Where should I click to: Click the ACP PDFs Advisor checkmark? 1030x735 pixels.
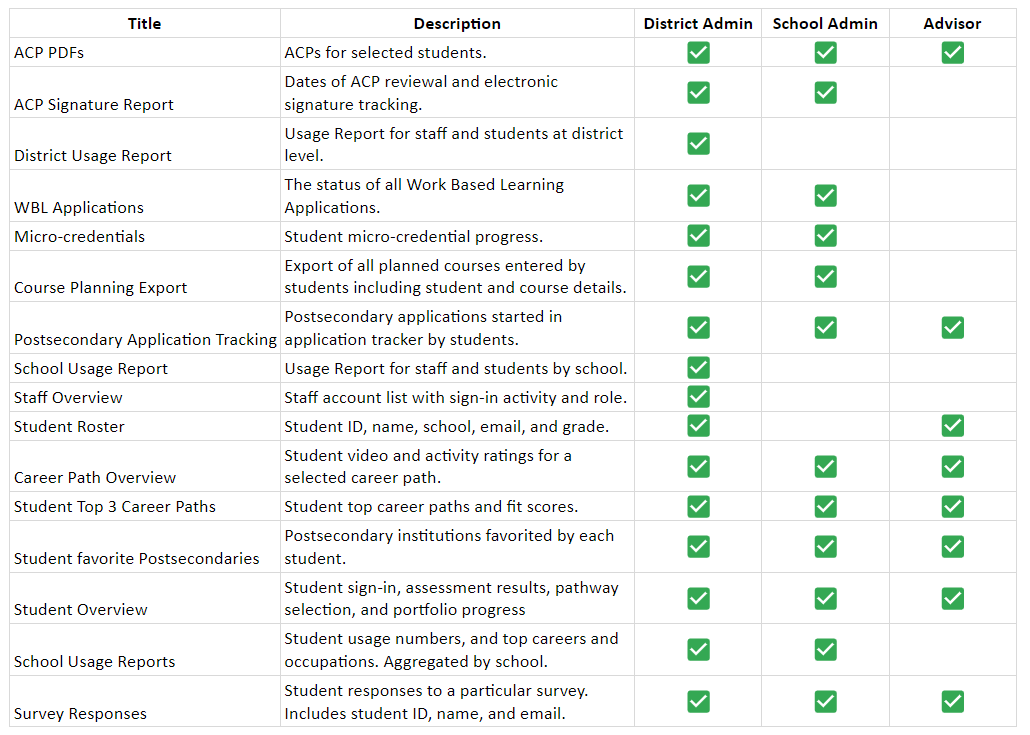pos(952,52)
